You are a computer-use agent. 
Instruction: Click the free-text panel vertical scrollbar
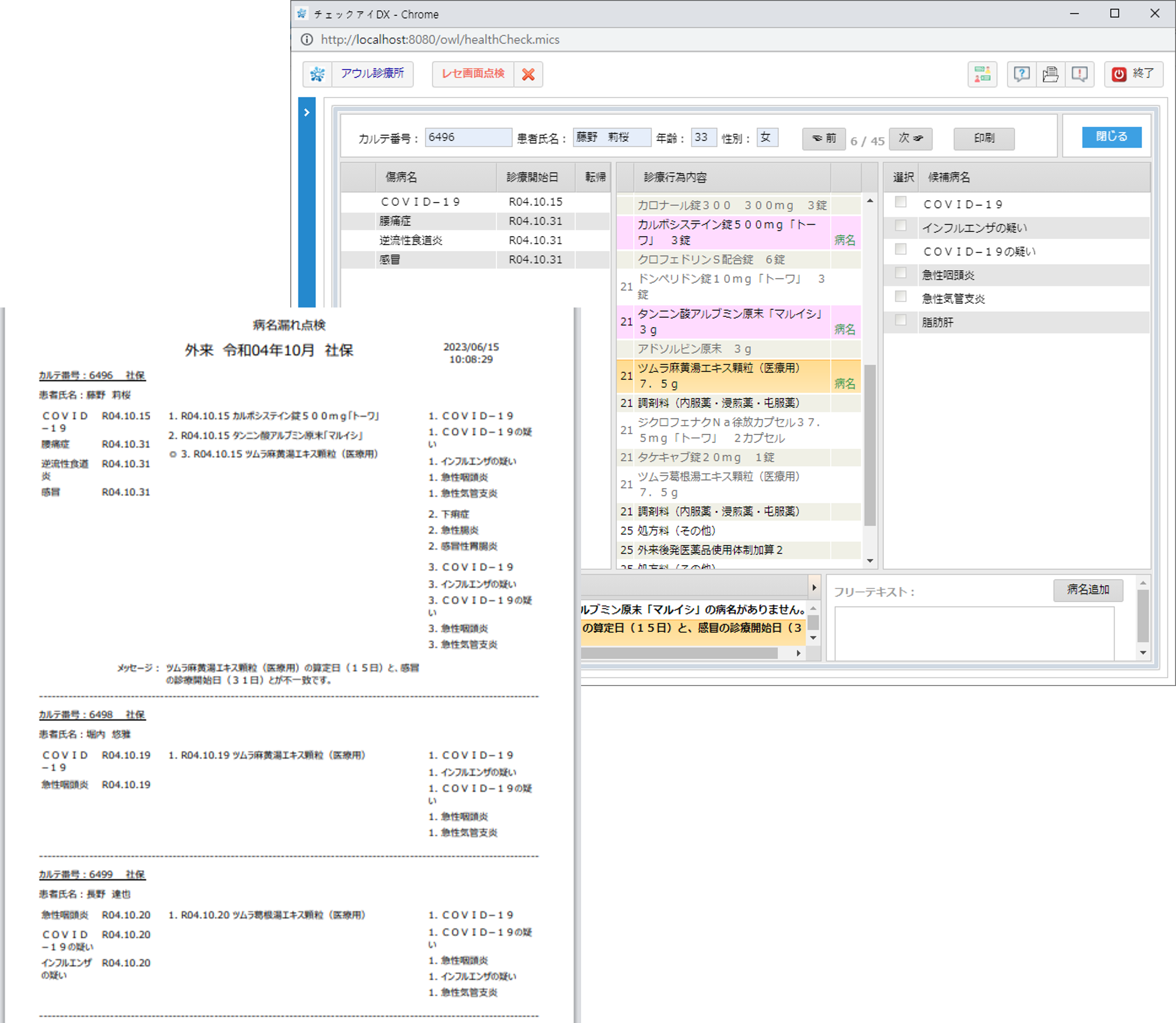pos(1142,616)
